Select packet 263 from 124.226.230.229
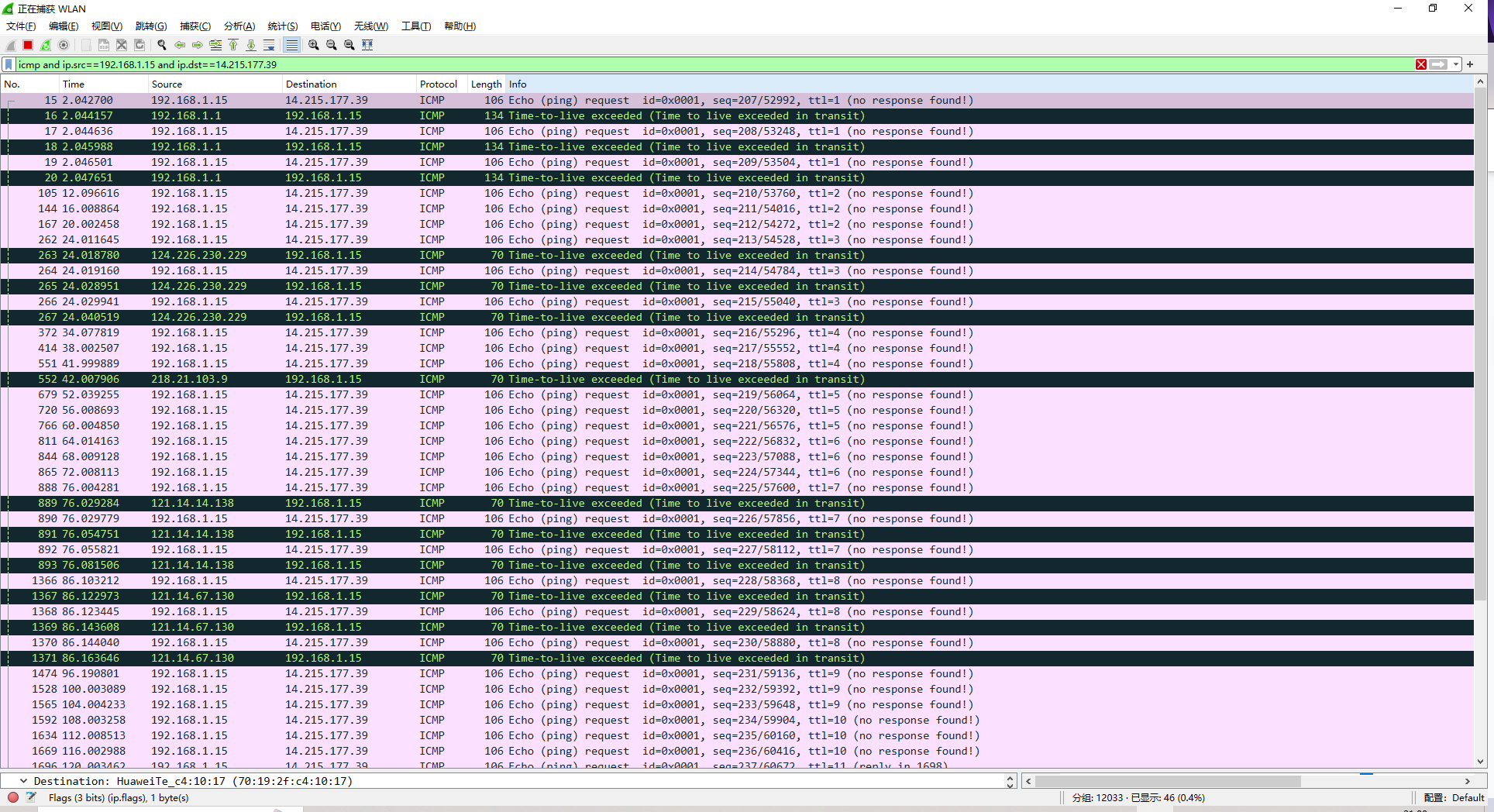 coord(737,255)
